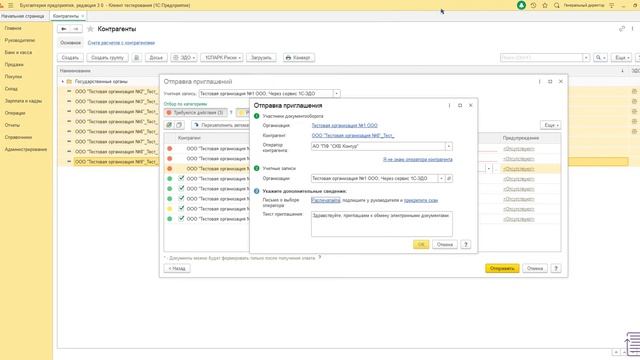Open Зарплата и кадры section
Screen dimensions: 640x360
pos(23,101)
